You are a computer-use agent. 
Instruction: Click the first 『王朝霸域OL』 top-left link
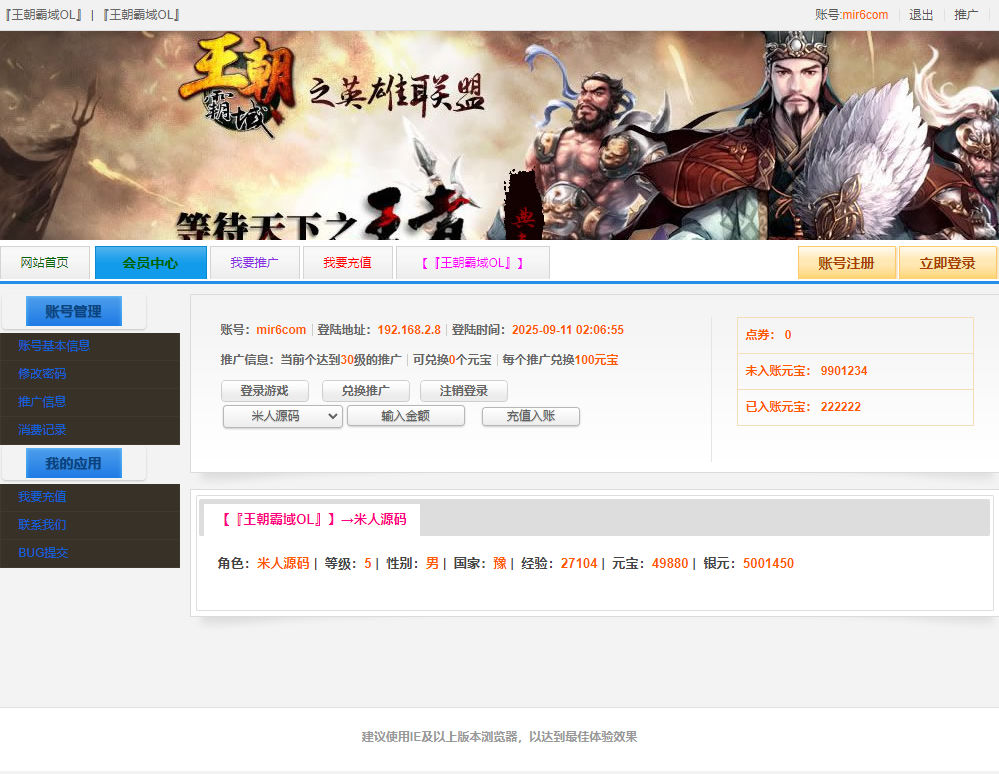(43, 15)
